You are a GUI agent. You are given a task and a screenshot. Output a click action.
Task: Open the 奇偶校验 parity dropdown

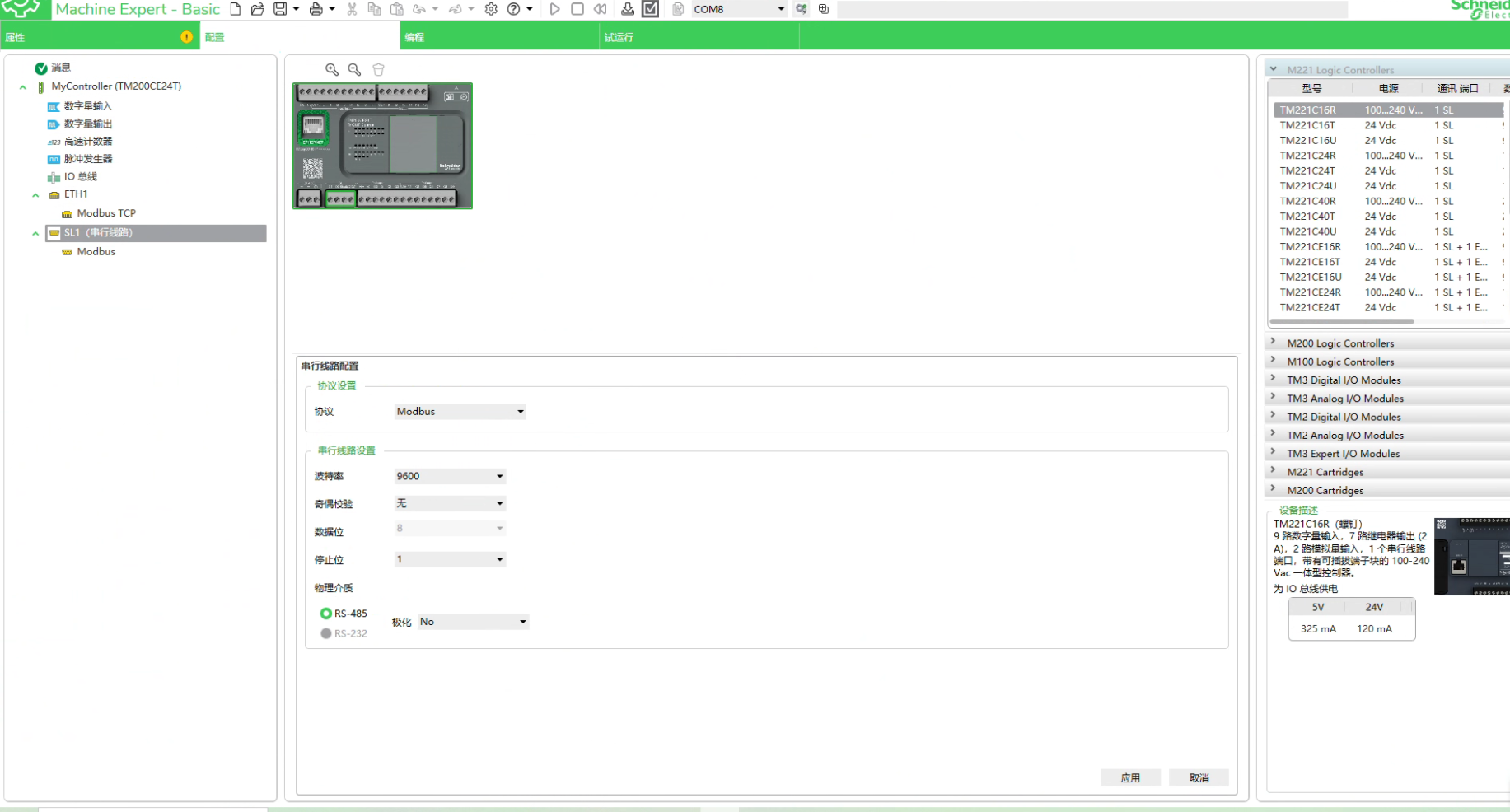[450, 503]
